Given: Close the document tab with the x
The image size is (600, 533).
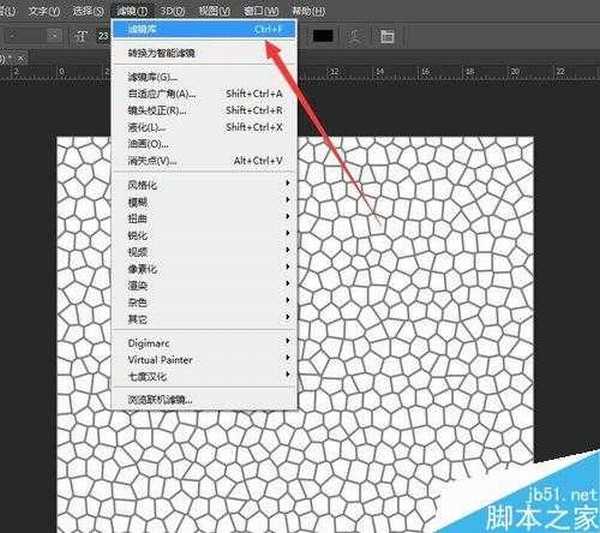Looking at the screenshot, I should pyautogui.click(x=19, y=59).
